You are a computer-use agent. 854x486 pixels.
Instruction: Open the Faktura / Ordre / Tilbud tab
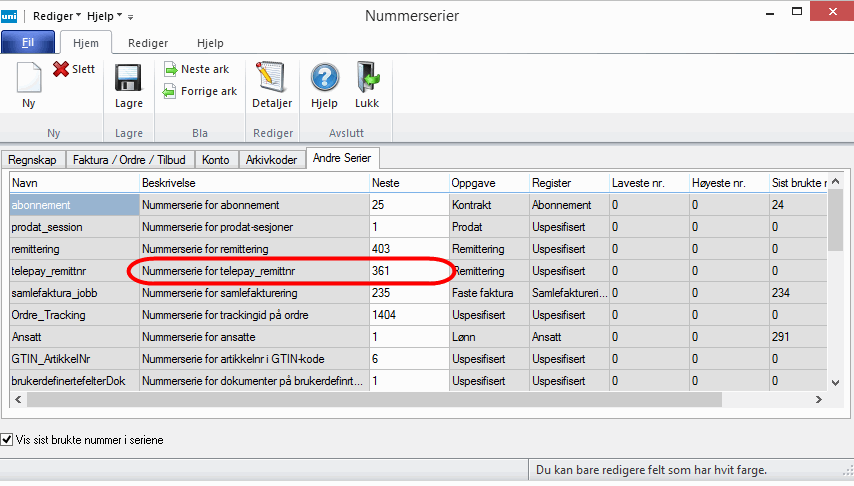(x=131, y=159)
